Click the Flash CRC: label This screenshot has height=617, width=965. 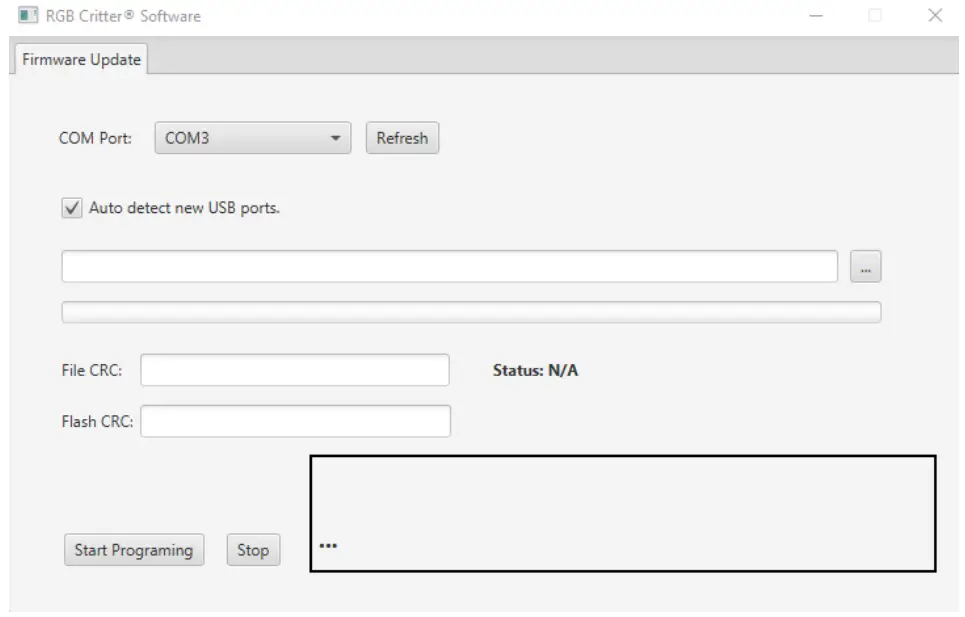97,421
